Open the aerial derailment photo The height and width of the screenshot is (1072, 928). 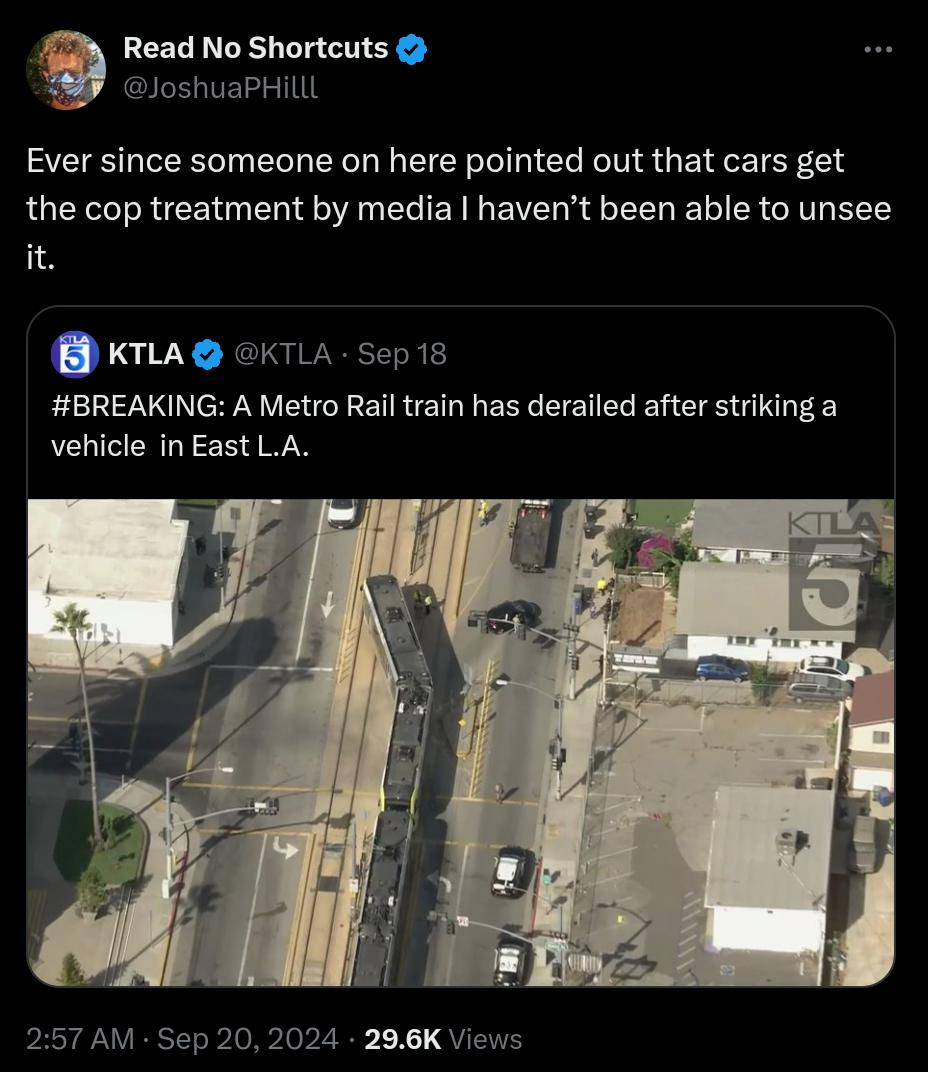coord(460,742)
